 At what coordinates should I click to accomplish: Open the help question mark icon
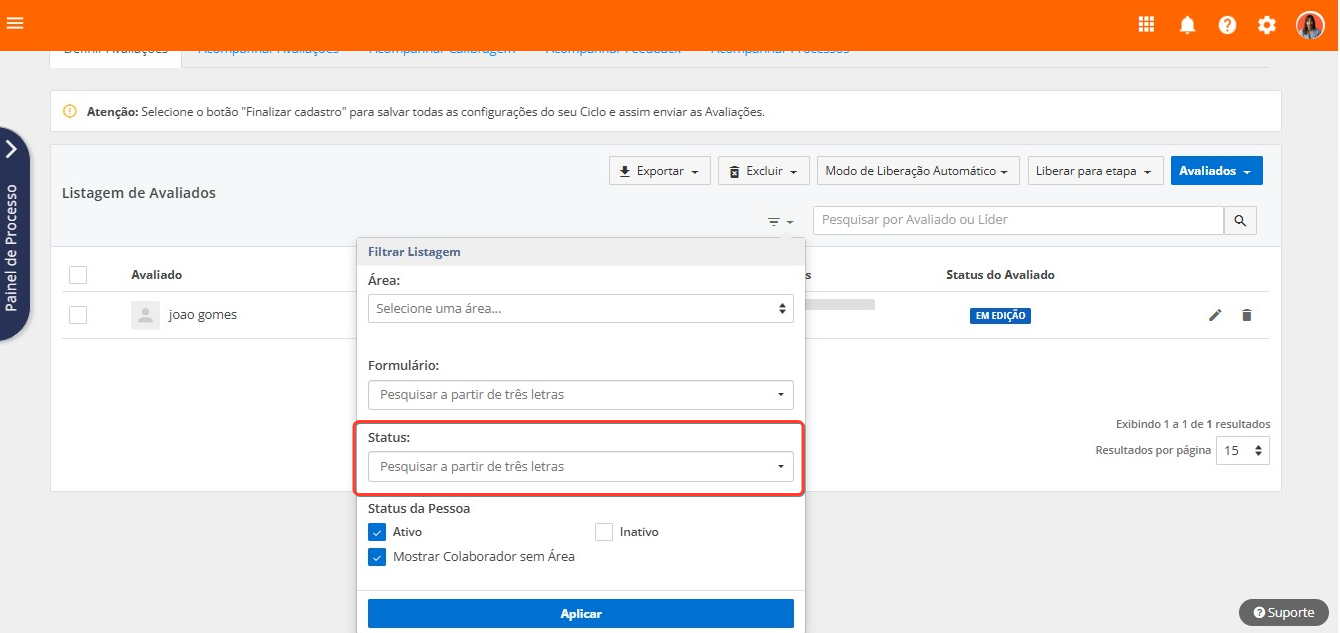pos(1227,25)
